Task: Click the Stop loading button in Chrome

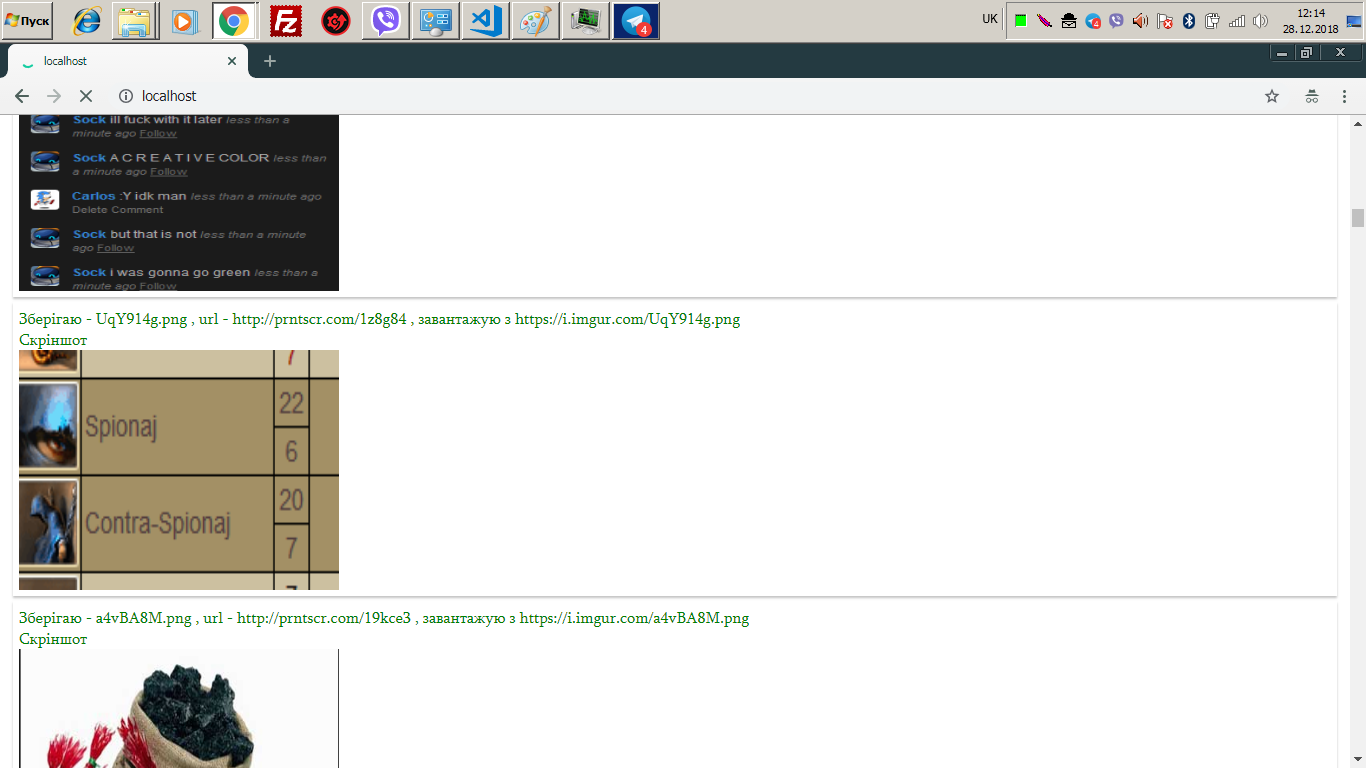Action: pos(85,96)
